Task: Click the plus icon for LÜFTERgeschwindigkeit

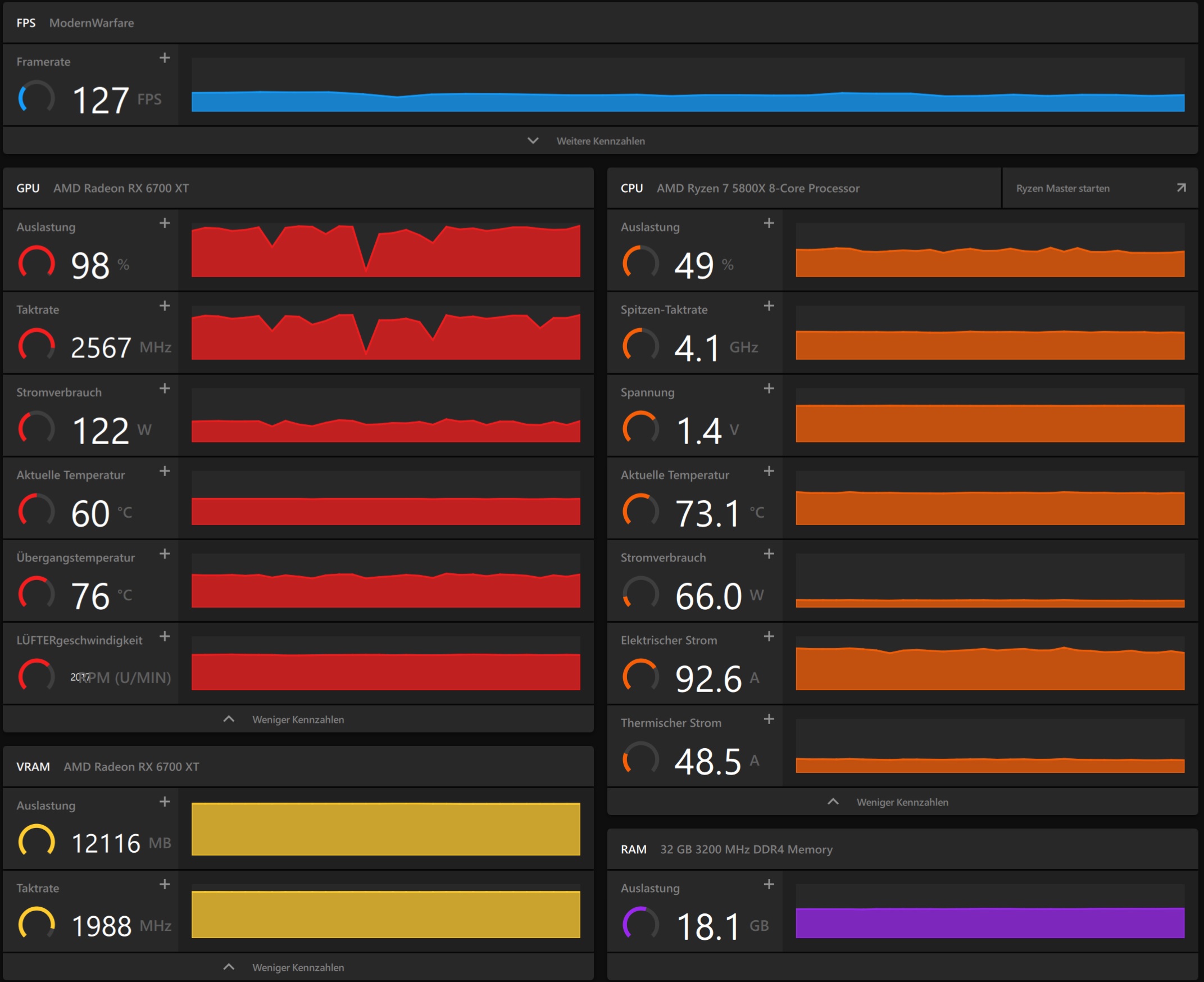Action: click(165, 636)
